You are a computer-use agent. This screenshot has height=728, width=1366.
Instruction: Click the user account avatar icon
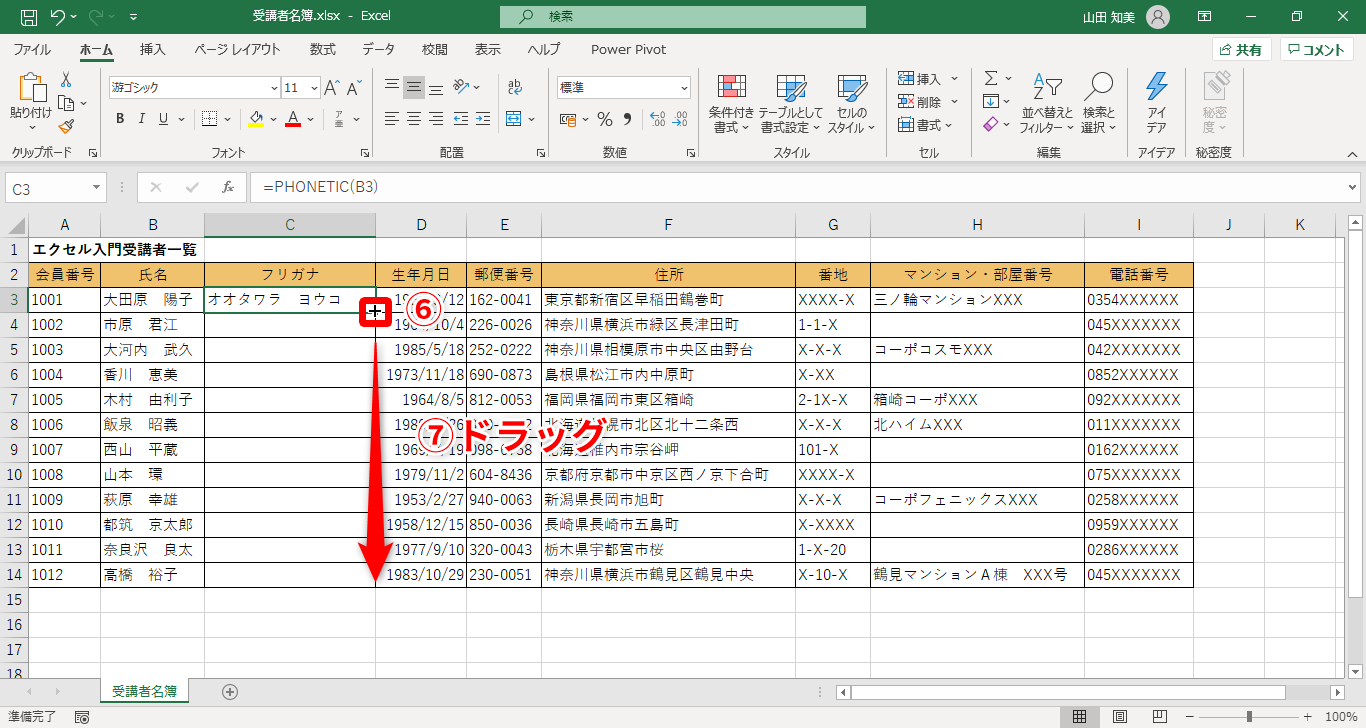[x=1158, y=16]
